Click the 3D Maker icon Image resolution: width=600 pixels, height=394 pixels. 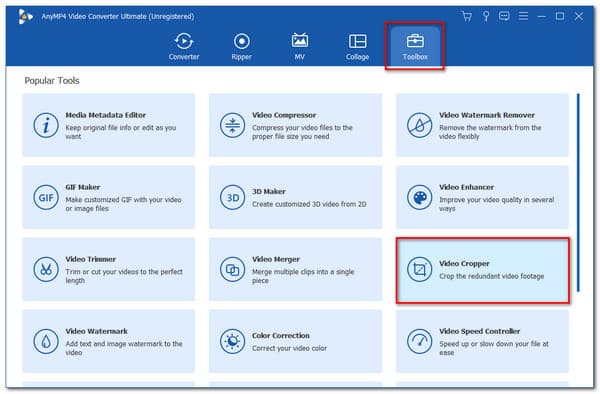point(232,197)
